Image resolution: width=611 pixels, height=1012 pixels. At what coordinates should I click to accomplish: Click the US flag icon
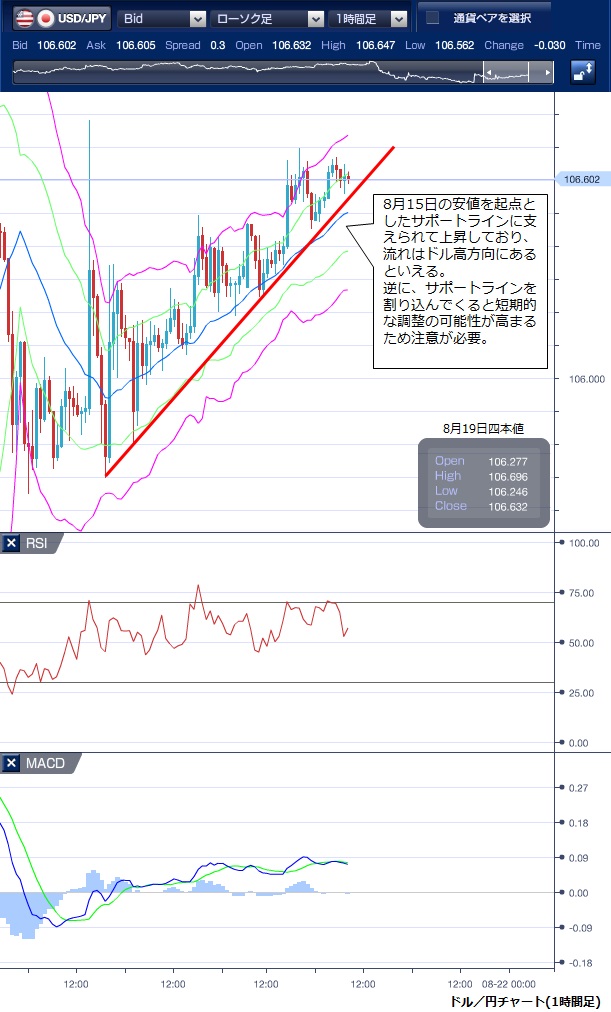22,18
